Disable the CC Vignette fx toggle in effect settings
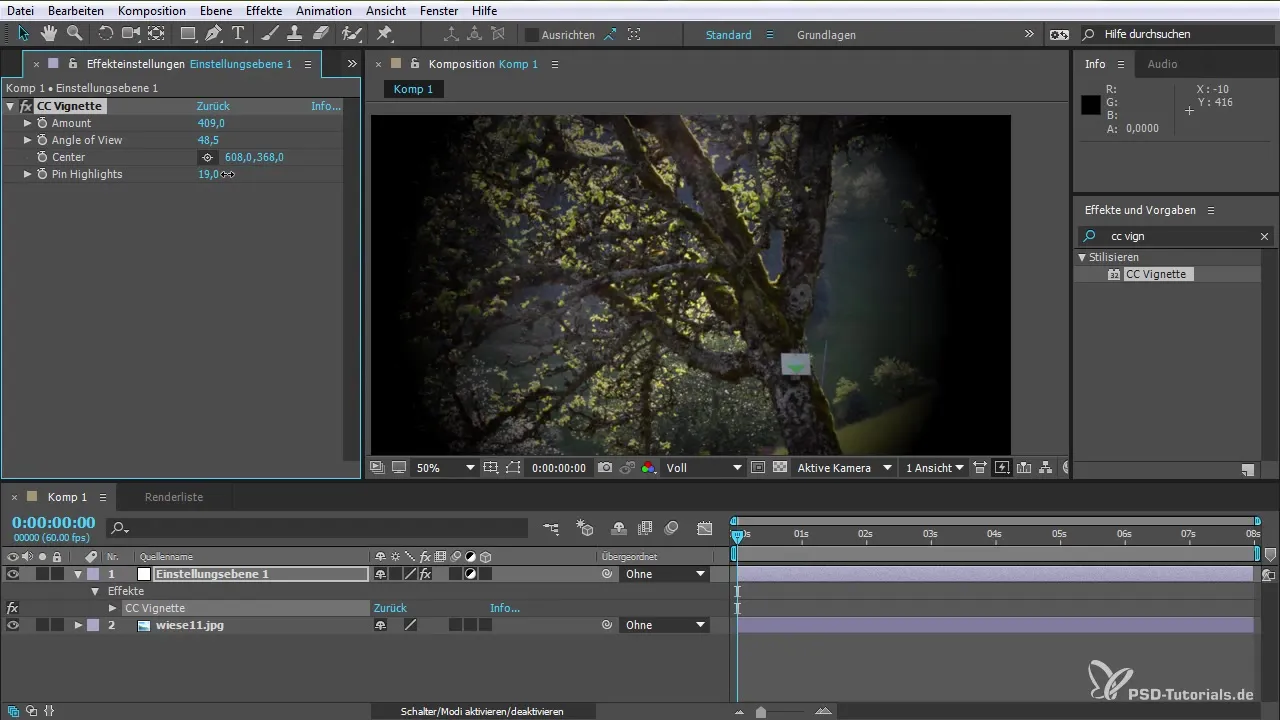 [x=26, y=106]
